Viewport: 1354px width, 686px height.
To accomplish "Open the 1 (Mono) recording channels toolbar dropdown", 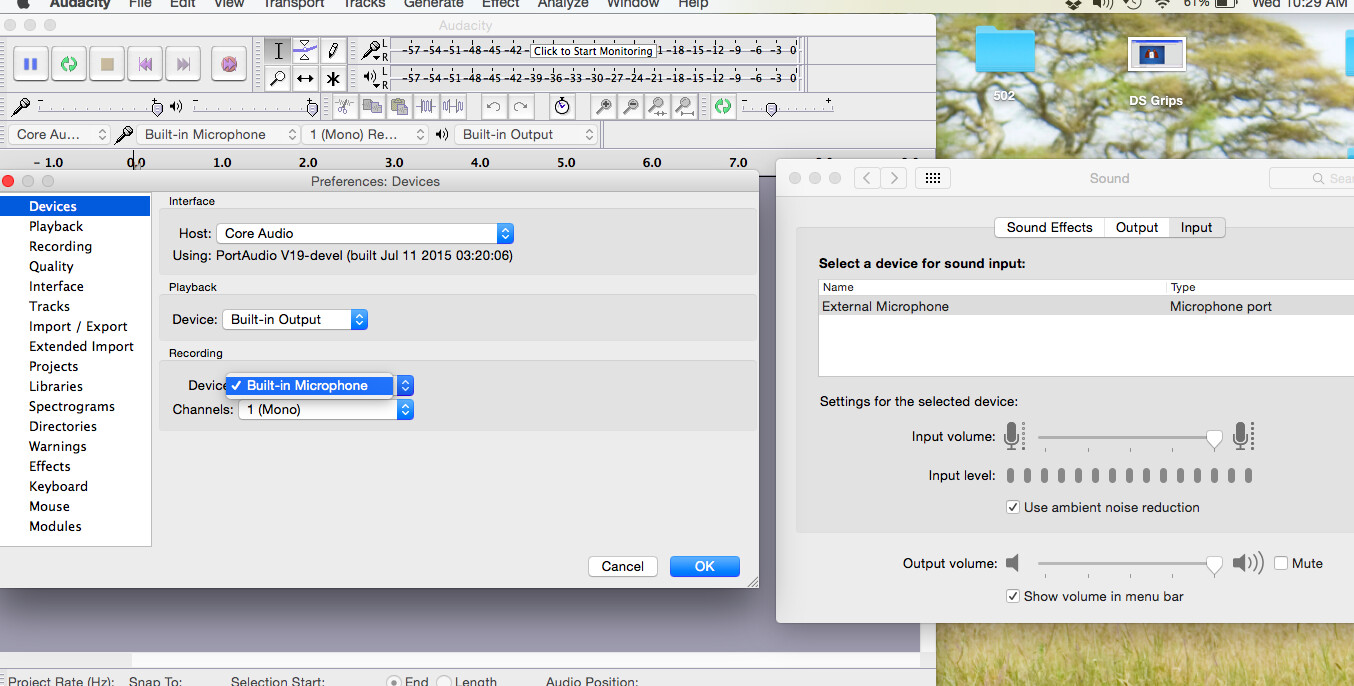I will pos(365,134).
